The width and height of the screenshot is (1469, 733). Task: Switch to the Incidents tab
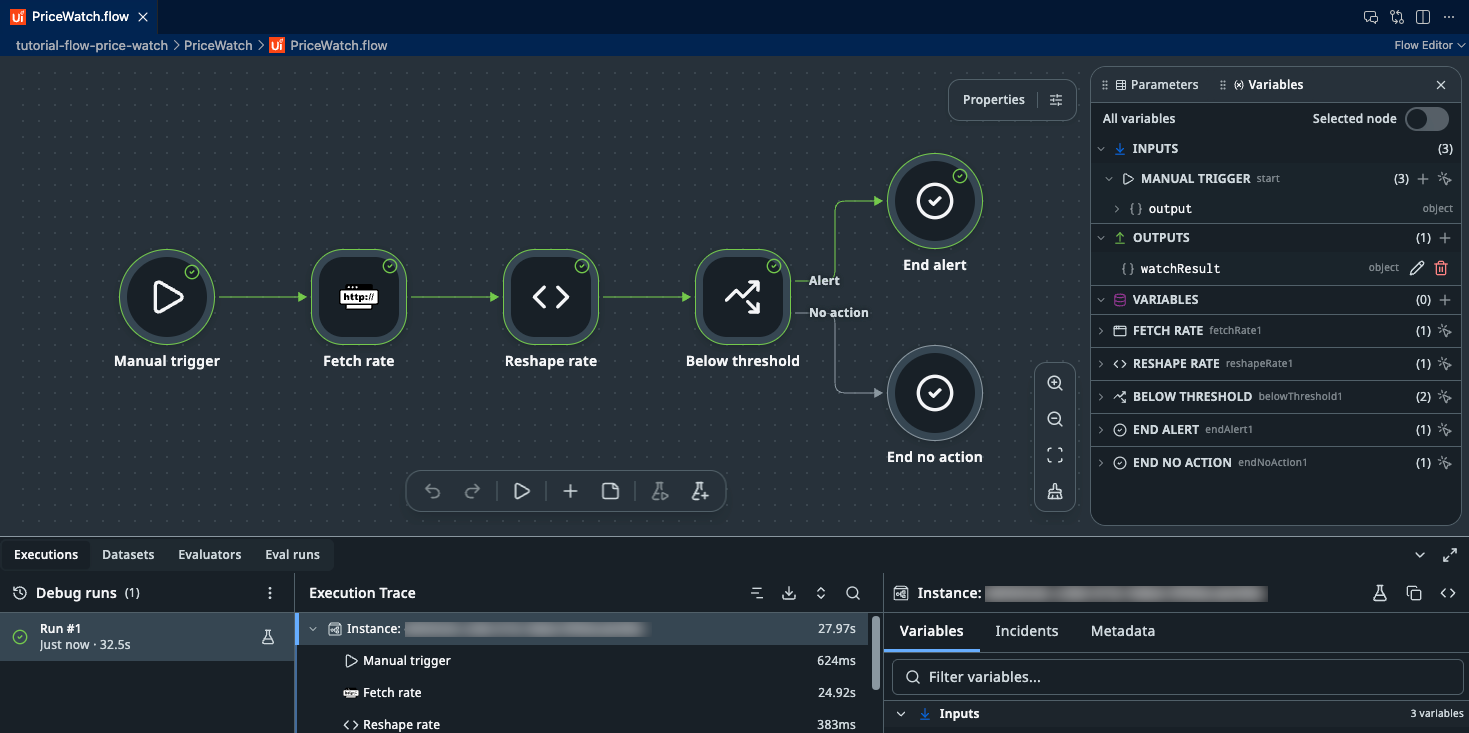click(x=1027, y=631)
